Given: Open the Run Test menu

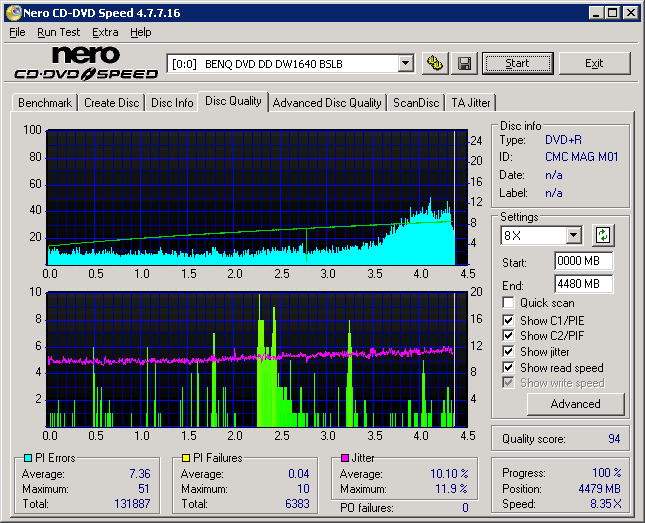Looking at the screenshot, I should (x=59, y=32).
